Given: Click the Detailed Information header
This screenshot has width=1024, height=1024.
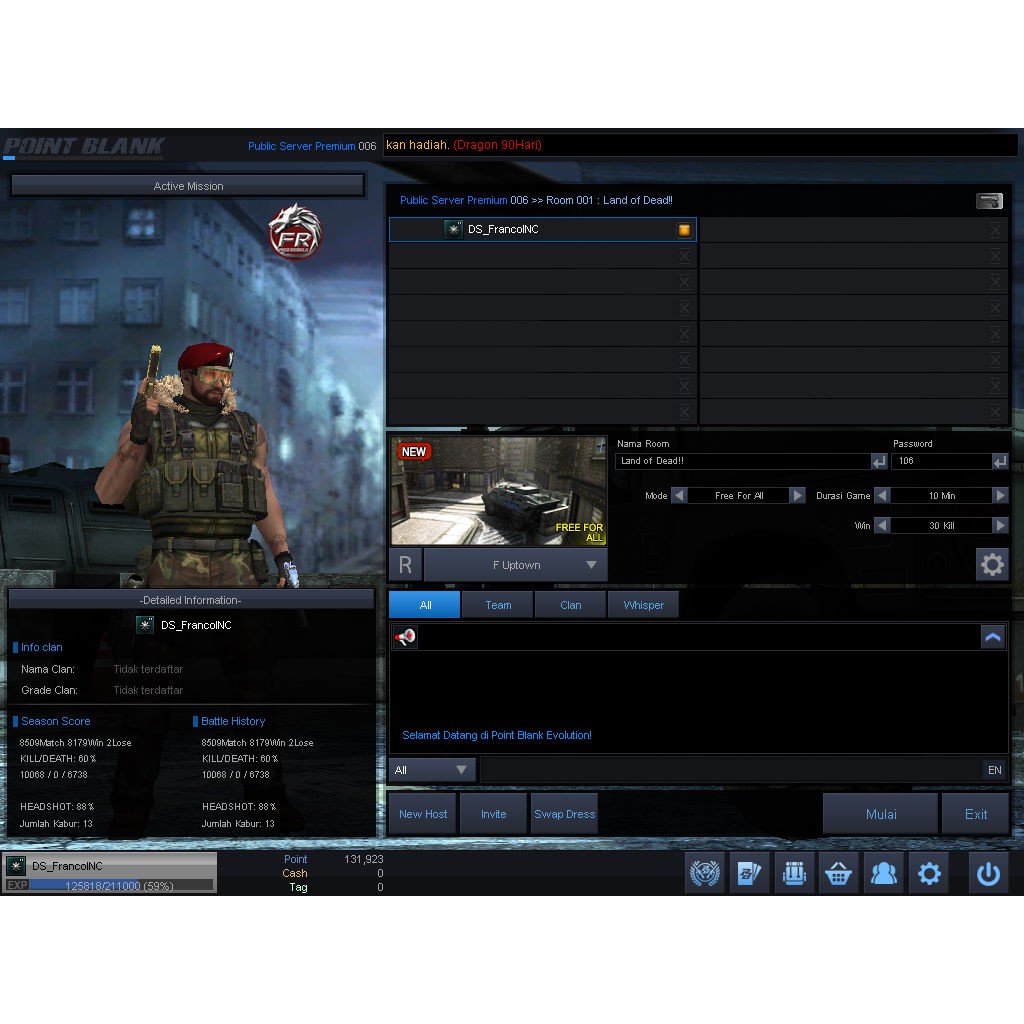Looking at the screenshot, I should click(191, 600).
